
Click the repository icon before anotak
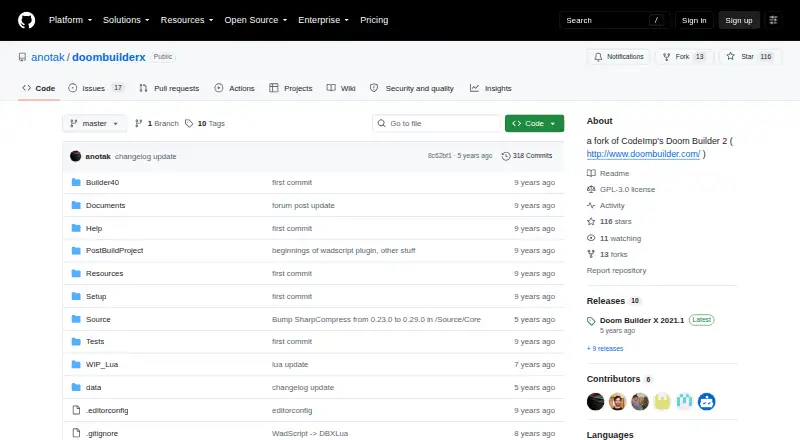[22, 57]
